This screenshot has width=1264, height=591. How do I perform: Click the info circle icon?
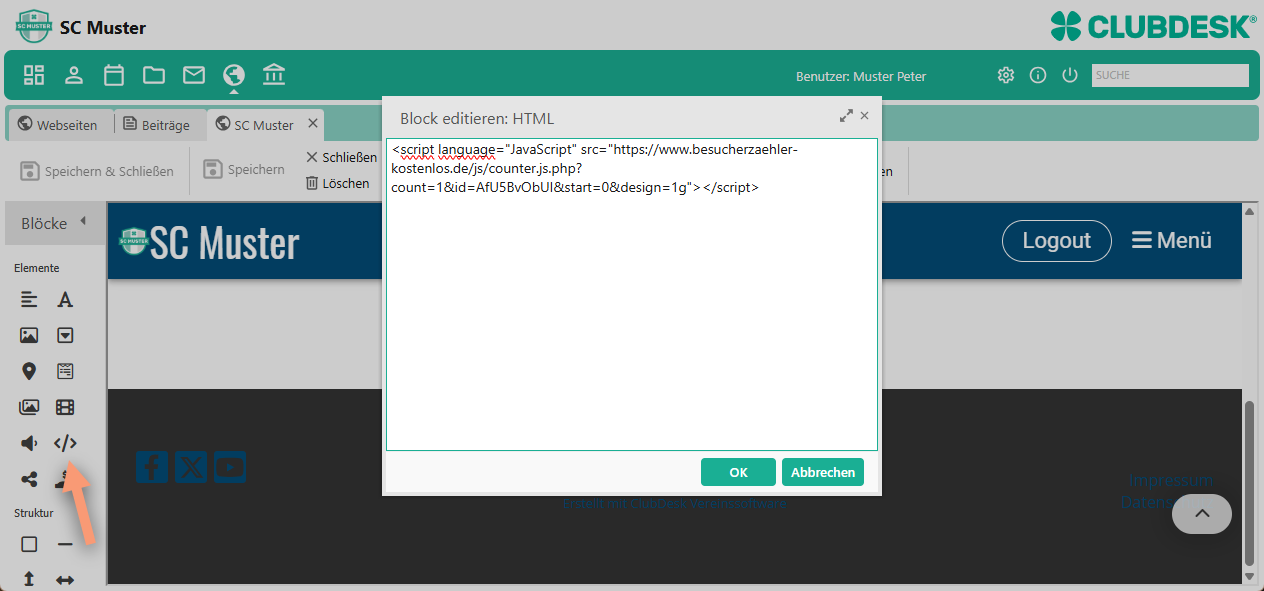[x=1038, y=75]
